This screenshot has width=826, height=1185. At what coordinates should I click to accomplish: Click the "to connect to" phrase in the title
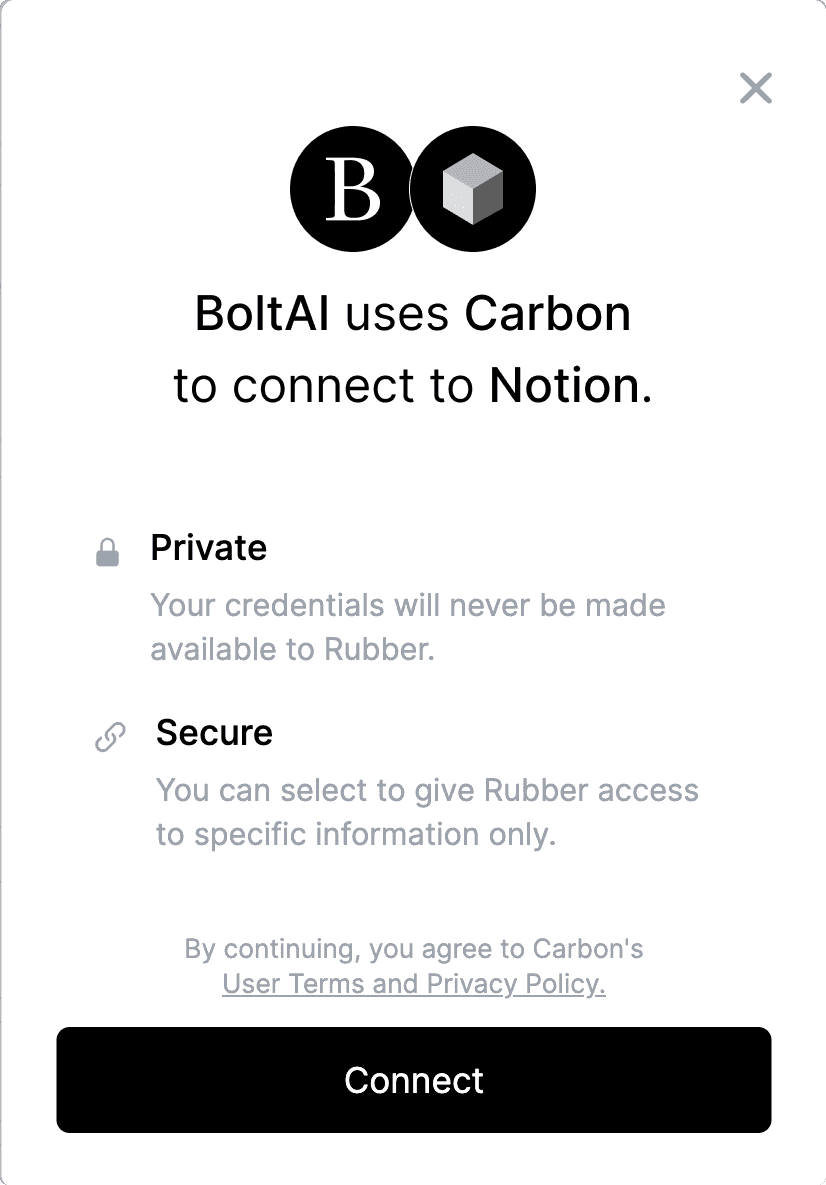point(323,385)
